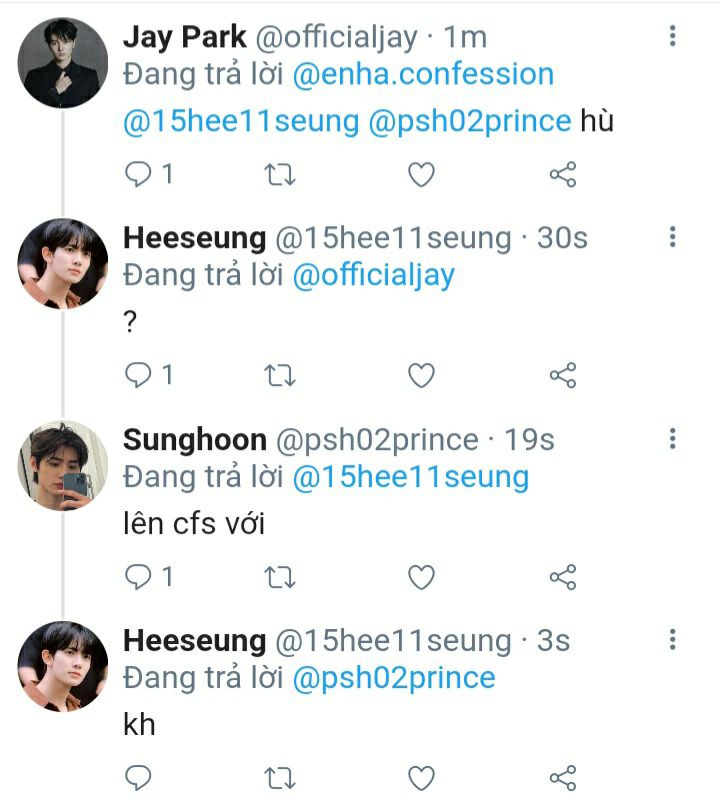Retweet Jay Park's tweet
This screenshot has width=720, height=801.
(279, 175)
